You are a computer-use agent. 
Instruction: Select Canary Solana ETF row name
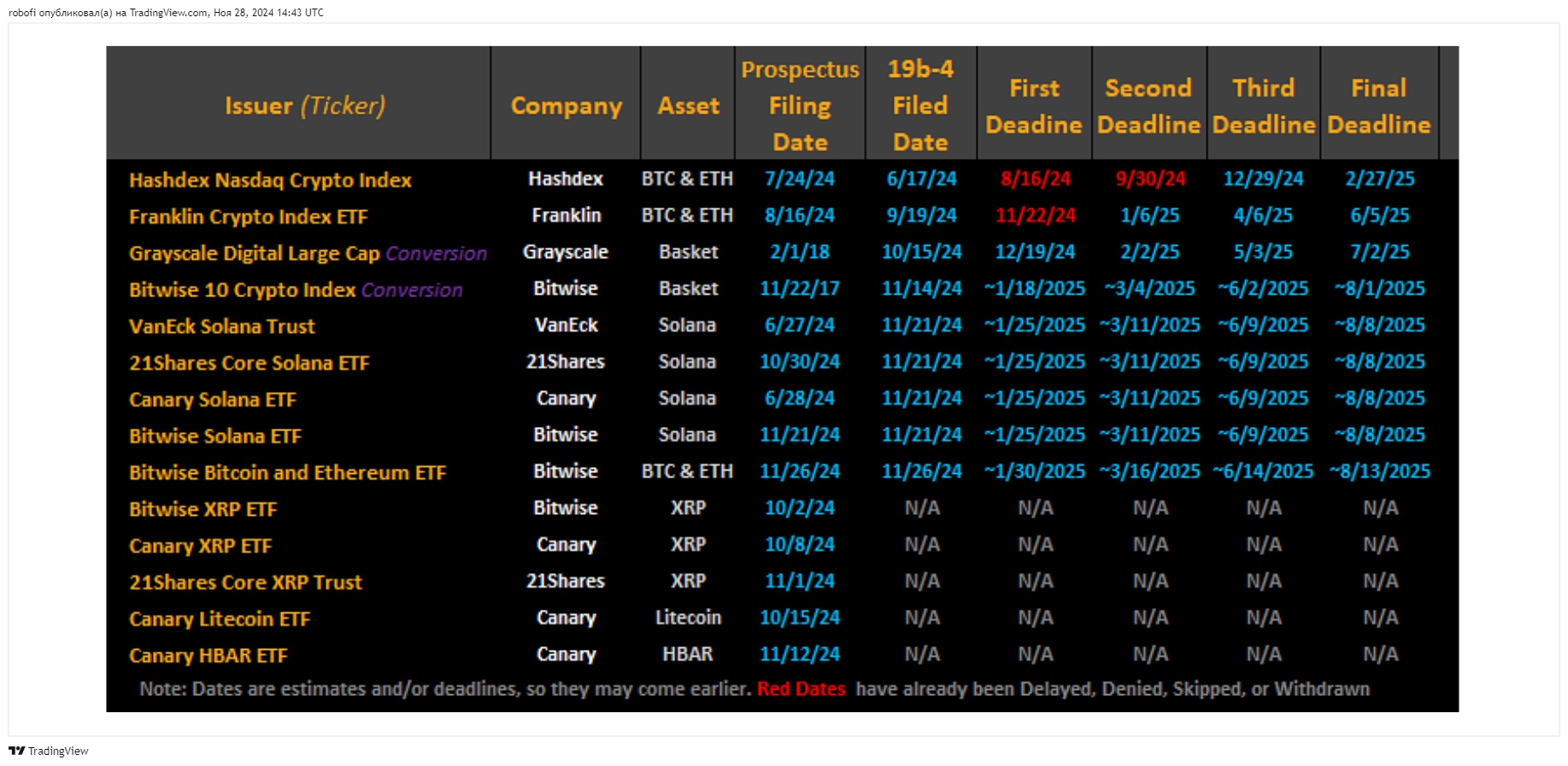point(213,400)
